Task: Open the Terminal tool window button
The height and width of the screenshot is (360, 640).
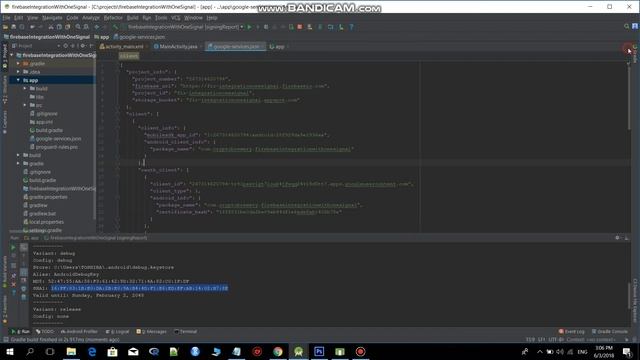Action: 185,331
